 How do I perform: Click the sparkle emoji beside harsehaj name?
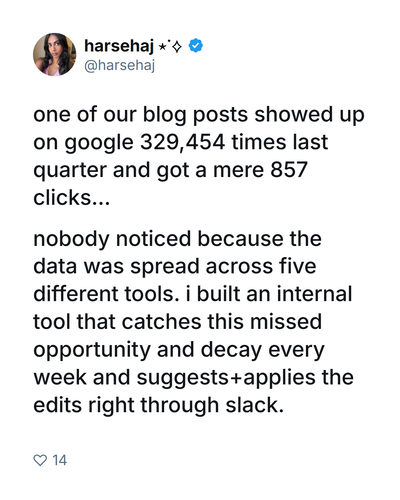coord(170,46)
